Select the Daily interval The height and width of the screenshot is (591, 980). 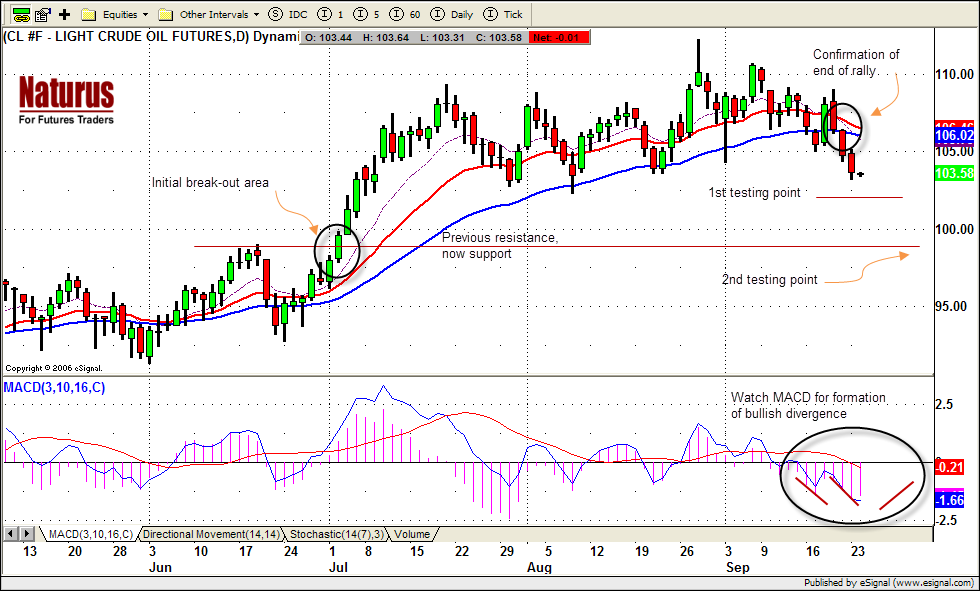click(x=453, y=14)
